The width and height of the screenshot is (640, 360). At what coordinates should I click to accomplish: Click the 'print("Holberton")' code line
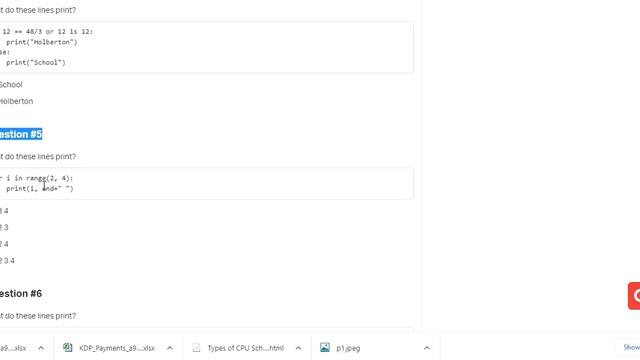tap(42, 42)
